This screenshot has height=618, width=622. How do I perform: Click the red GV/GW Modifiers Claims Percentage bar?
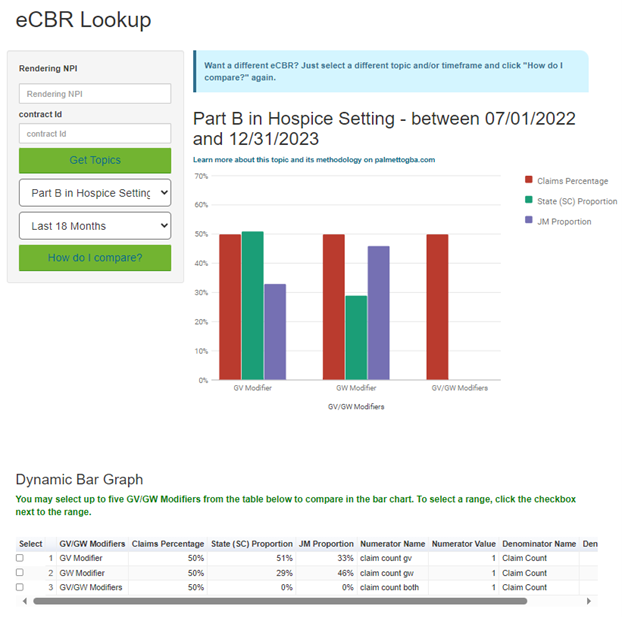coord(438,307)
